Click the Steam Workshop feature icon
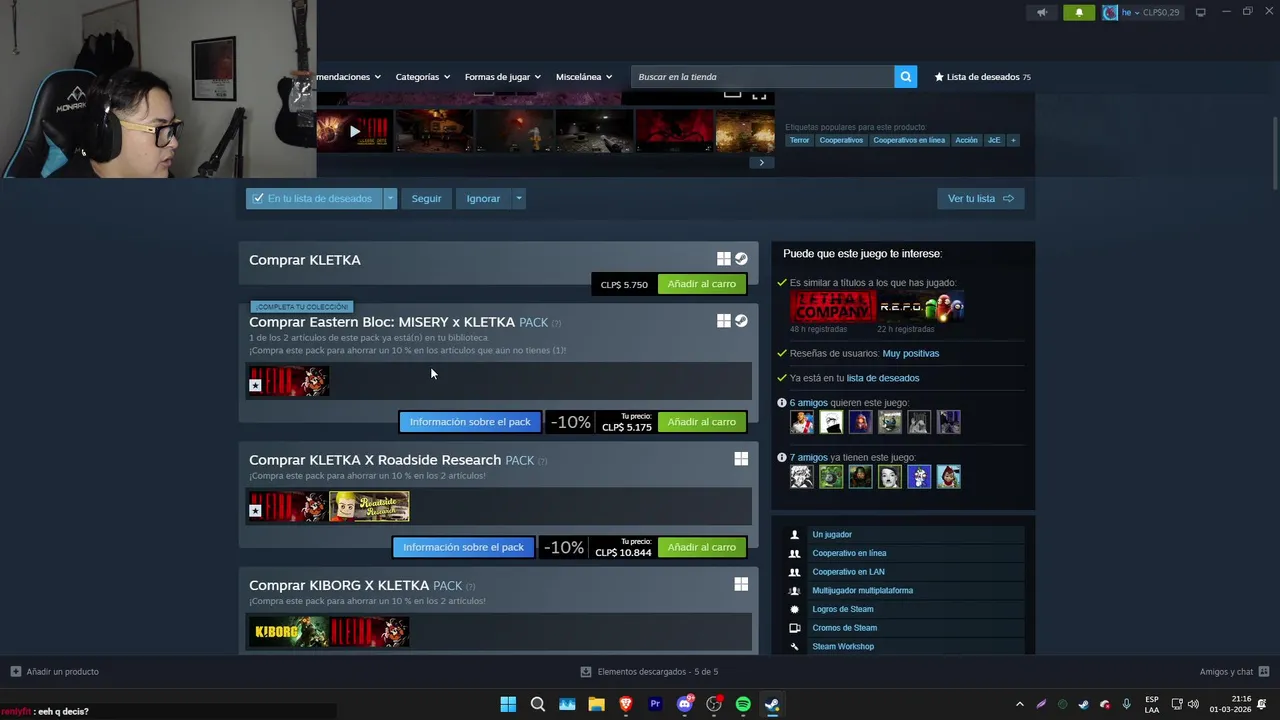 click(x=795, y=647)
